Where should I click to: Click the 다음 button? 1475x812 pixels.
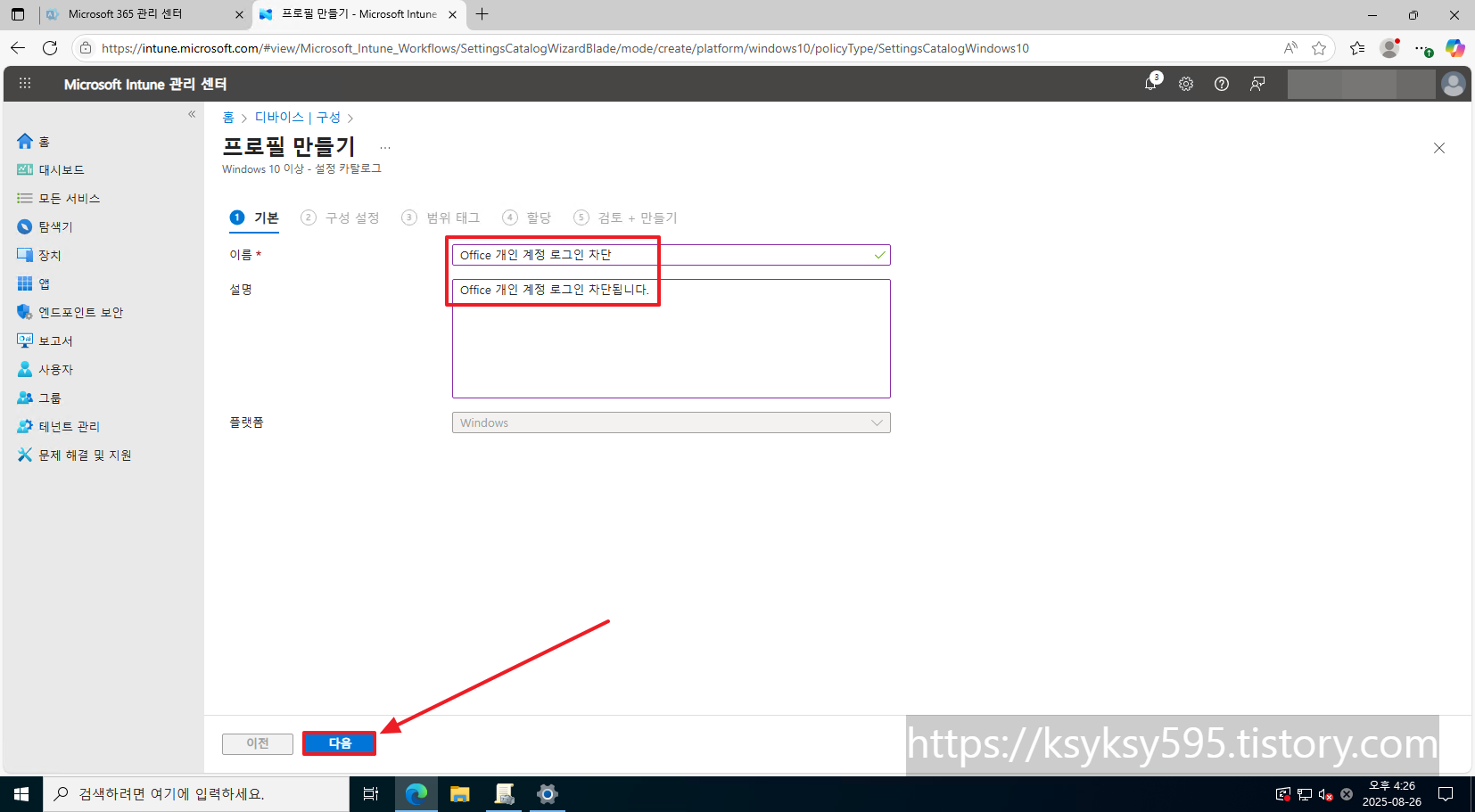(x=339, y=743)
